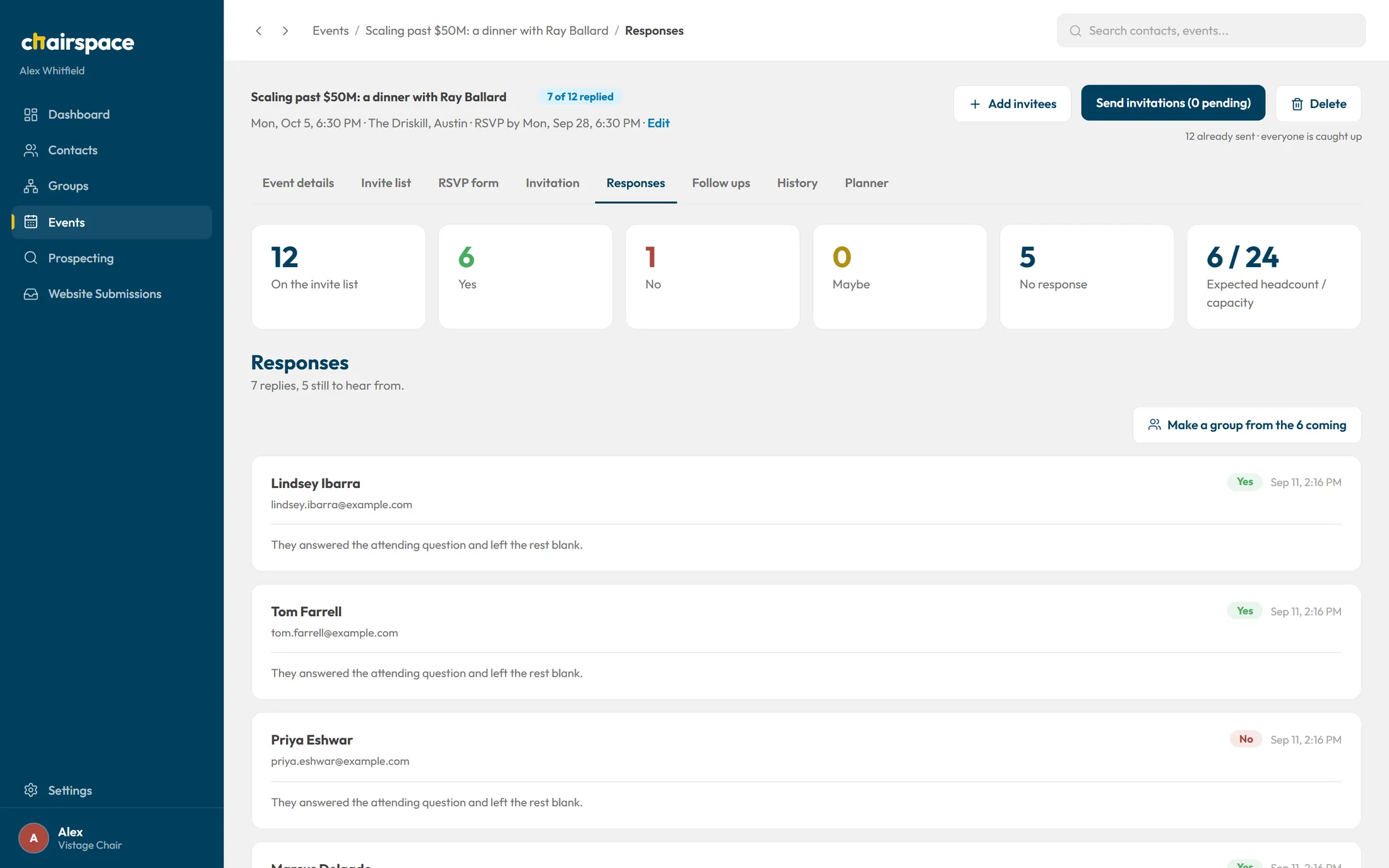Image resolution: width=1389 pixels, height=868 pixels.
Task: Go to the Follow ups tab
Action: (x=721, y=183)
